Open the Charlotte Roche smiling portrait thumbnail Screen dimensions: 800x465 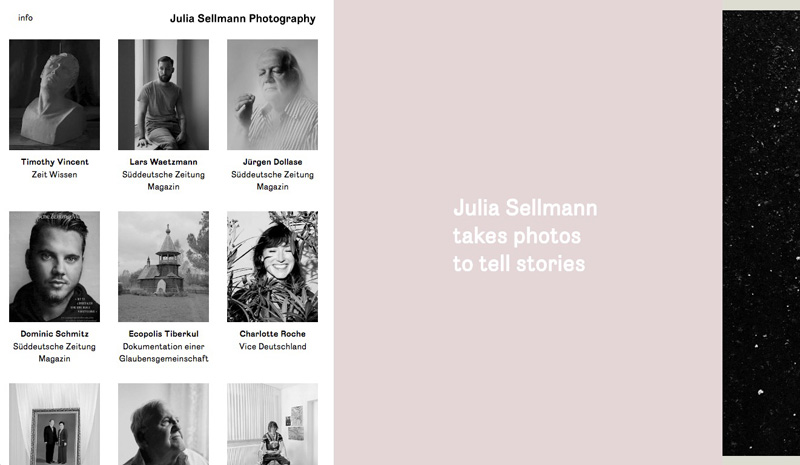click(272, 266)
